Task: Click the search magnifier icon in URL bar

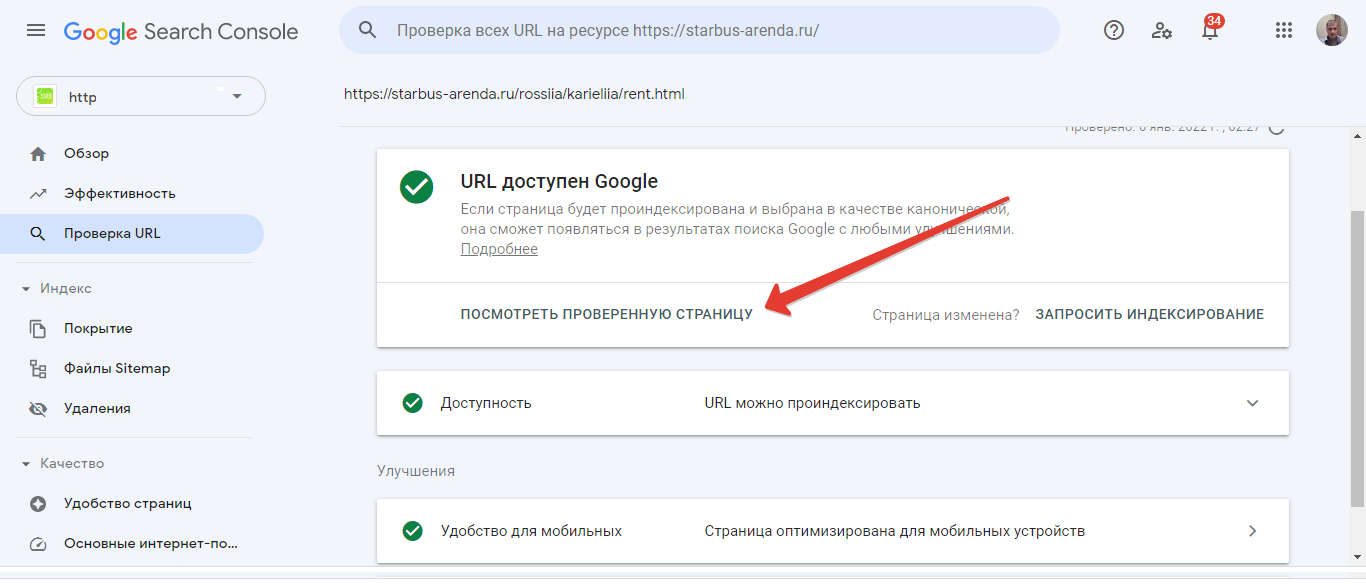Action: pos(368,30)
